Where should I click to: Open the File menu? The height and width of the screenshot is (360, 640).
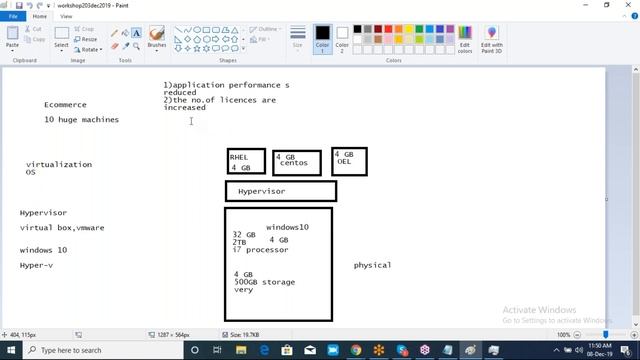(13, 16)
